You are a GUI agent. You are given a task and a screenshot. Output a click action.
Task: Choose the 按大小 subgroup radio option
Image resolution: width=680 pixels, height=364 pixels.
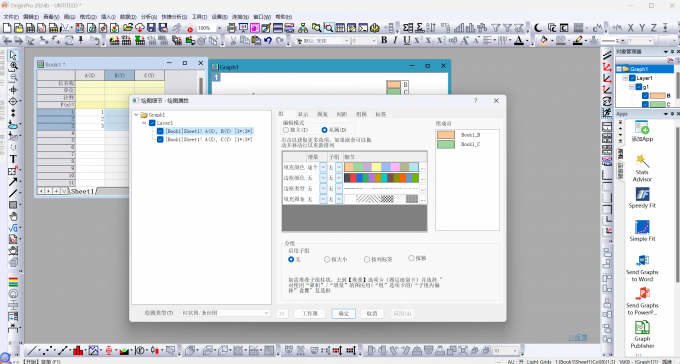coord(327,259)
